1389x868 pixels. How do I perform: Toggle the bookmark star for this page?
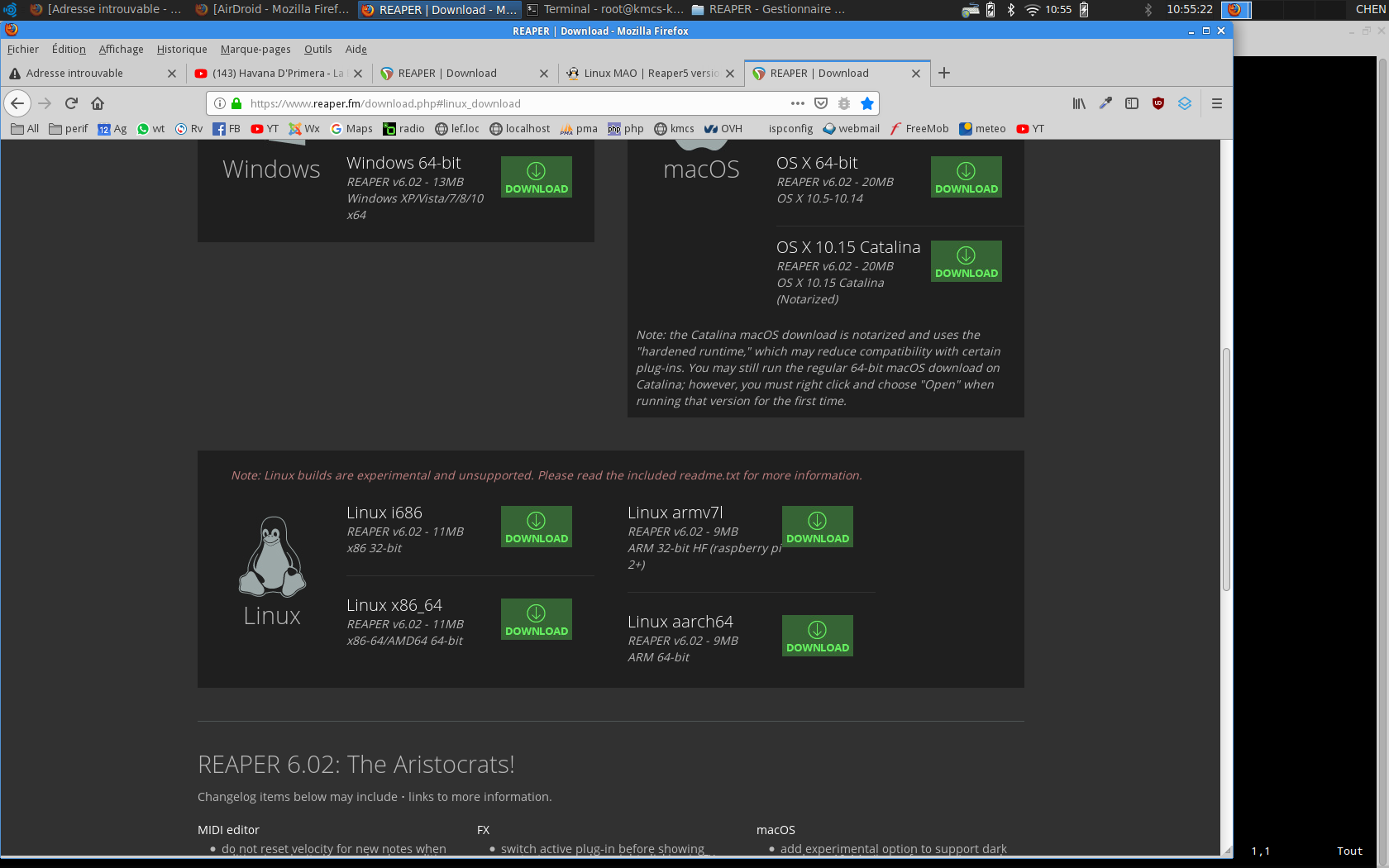click(x=867, y=103)
